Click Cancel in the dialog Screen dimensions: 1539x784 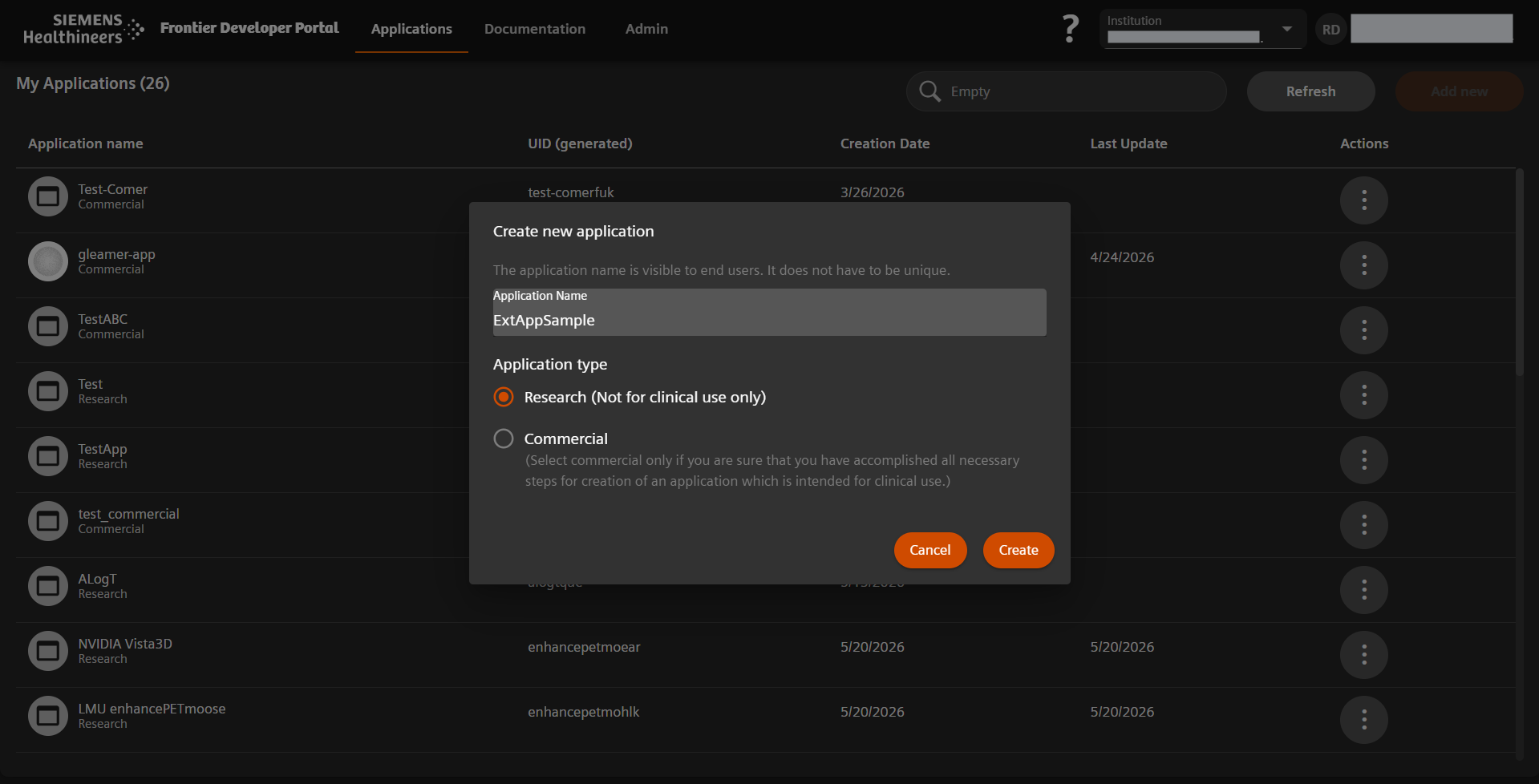(x=930, y=550)
